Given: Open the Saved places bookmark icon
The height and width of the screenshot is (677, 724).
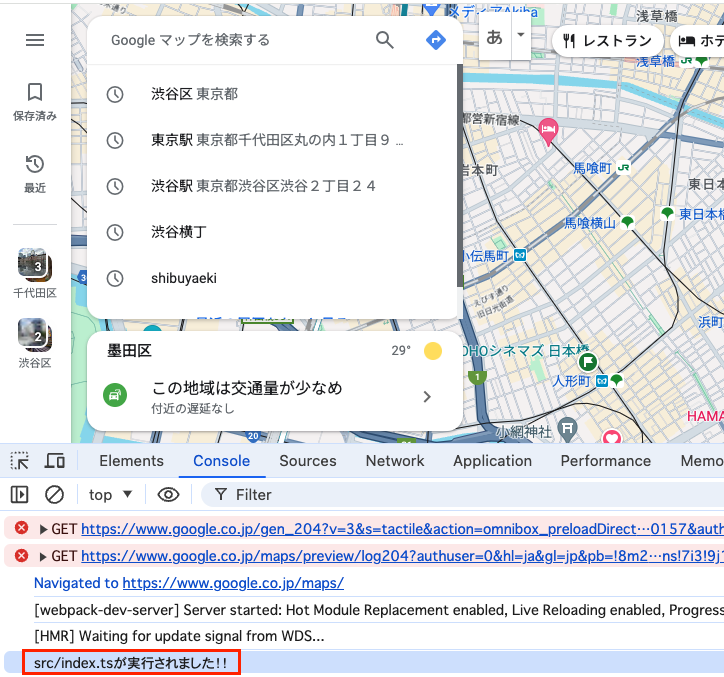Looking at the screenshot, I should tap(35, 92).
